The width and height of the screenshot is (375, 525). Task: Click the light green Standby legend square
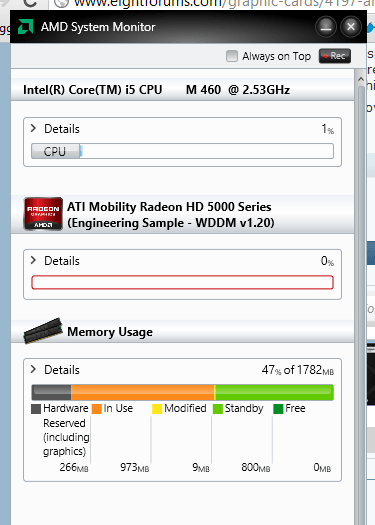[218, 409]
